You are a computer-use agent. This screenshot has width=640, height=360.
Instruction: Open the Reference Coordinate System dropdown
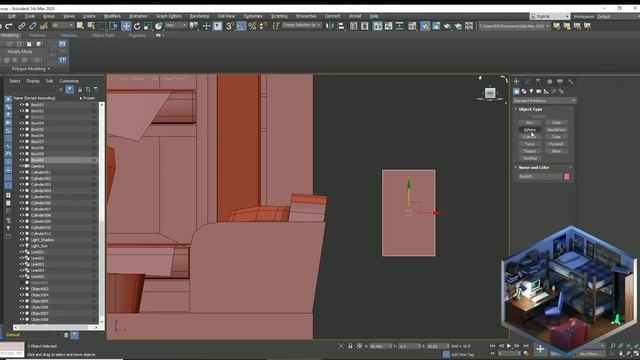click(176, 26)
